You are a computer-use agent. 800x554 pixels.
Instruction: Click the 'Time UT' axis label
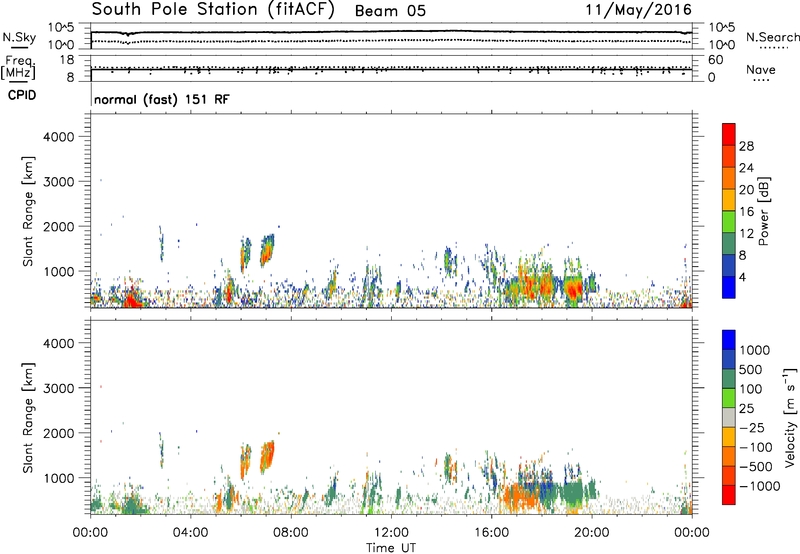point(391,548)
